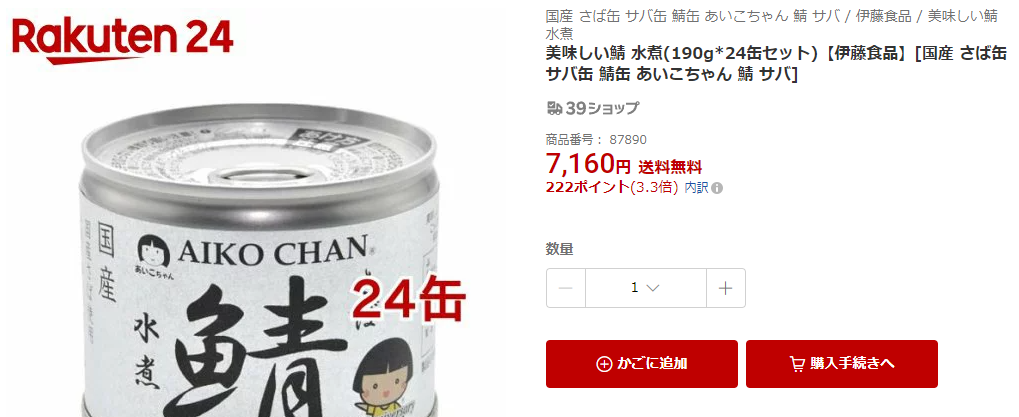Click the truck icon beside 39ショップ
The width and height of the screenshot is (1019, 417).
554,108
